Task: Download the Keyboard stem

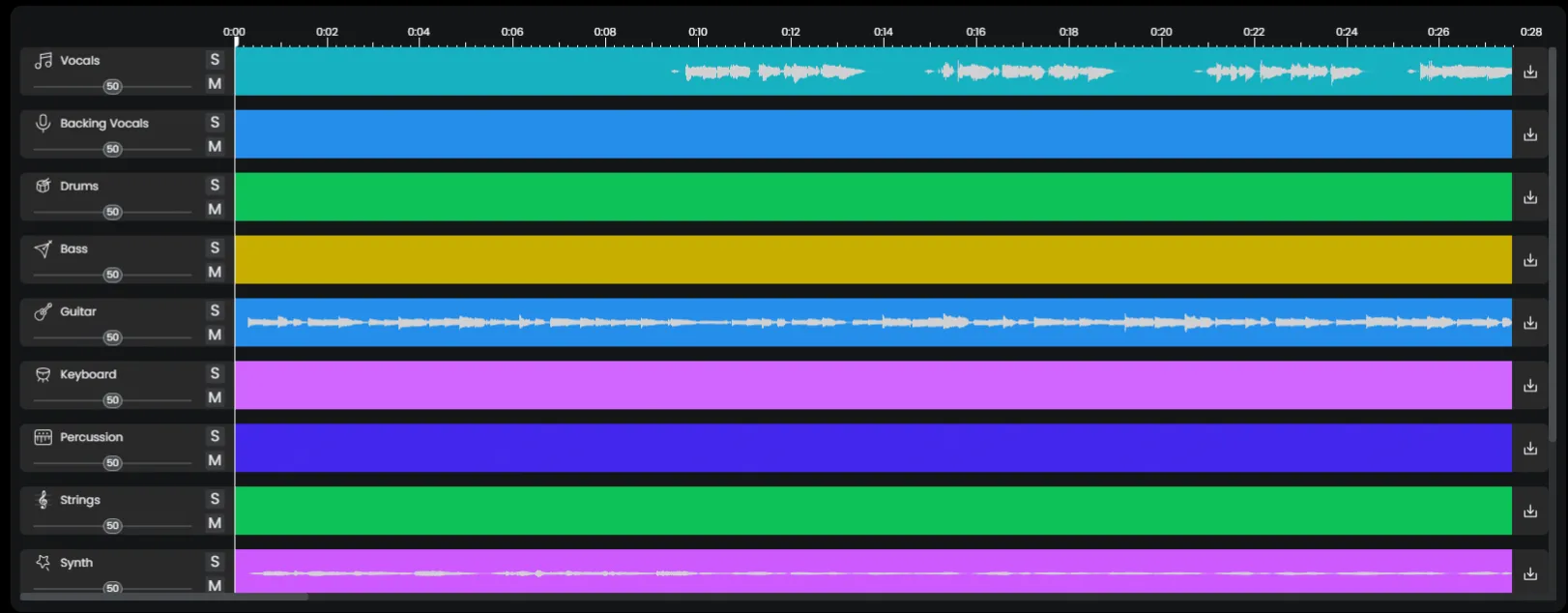Action: click(1529, 386)
